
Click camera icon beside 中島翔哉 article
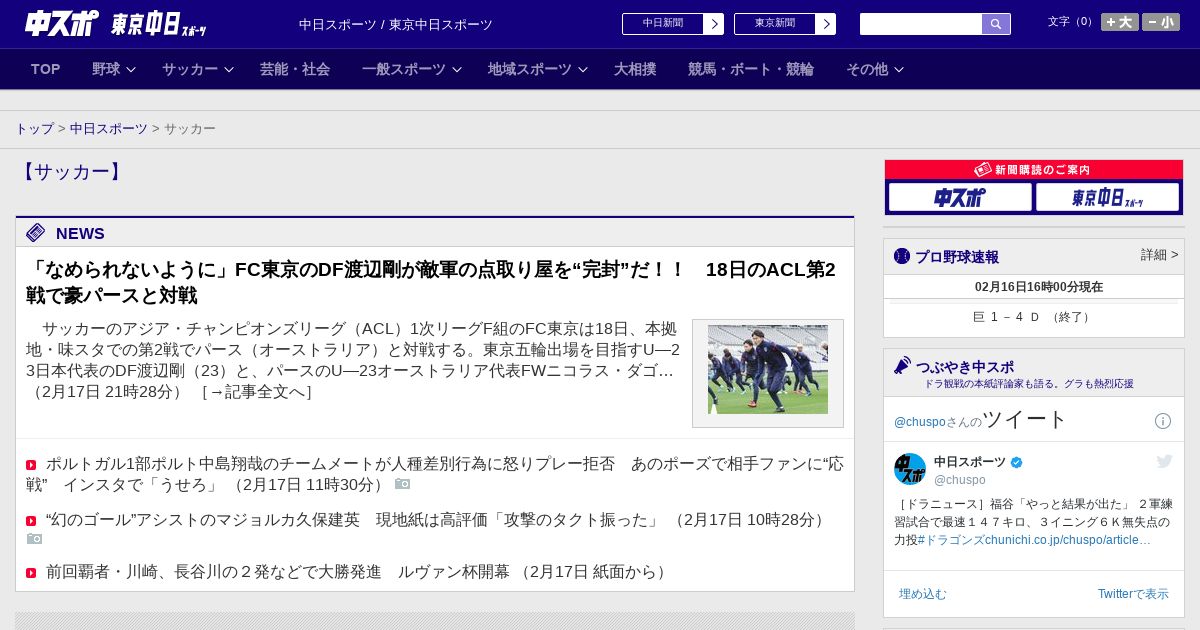pyautogui.click(x=402, y=484)
